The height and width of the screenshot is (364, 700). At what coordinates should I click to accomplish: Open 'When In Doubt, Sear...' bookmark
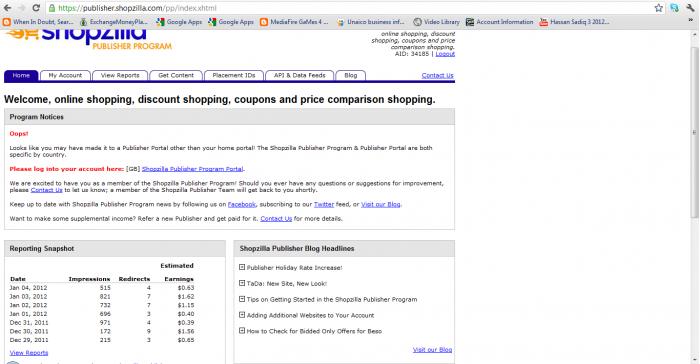pyautogui.click(x=39, y=21)
